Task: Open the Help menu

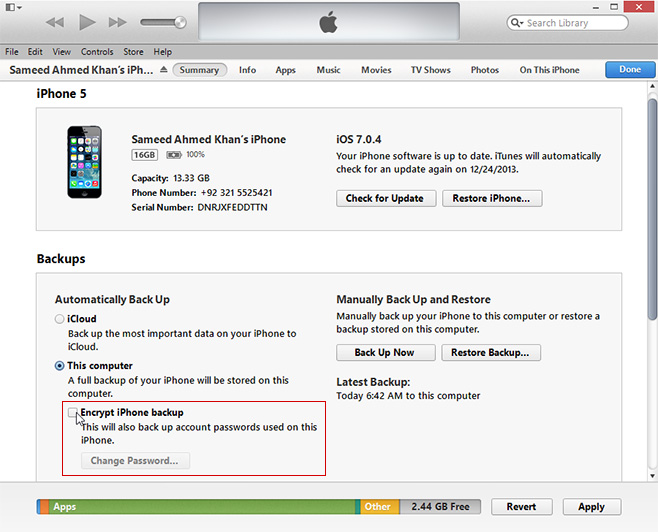Action: [x=162, y=52]
